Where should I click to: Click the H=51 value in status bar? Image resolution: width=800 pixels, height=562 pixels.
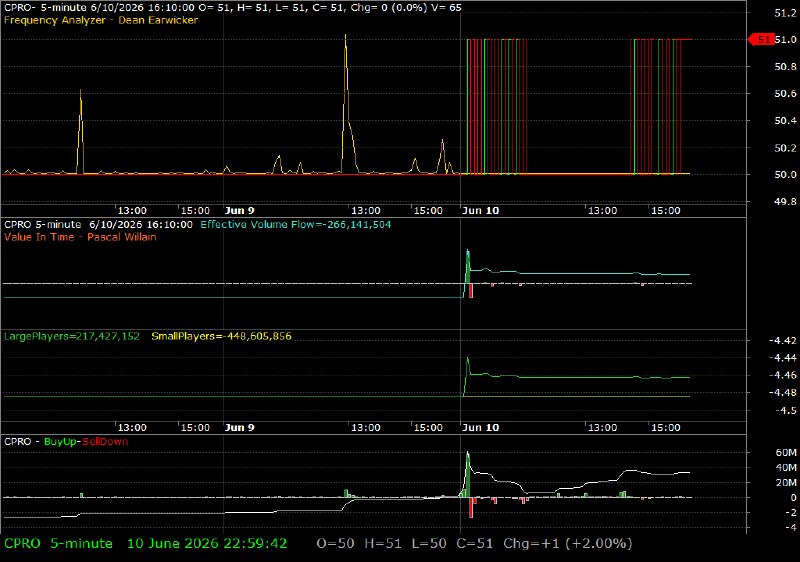point(383,544)
